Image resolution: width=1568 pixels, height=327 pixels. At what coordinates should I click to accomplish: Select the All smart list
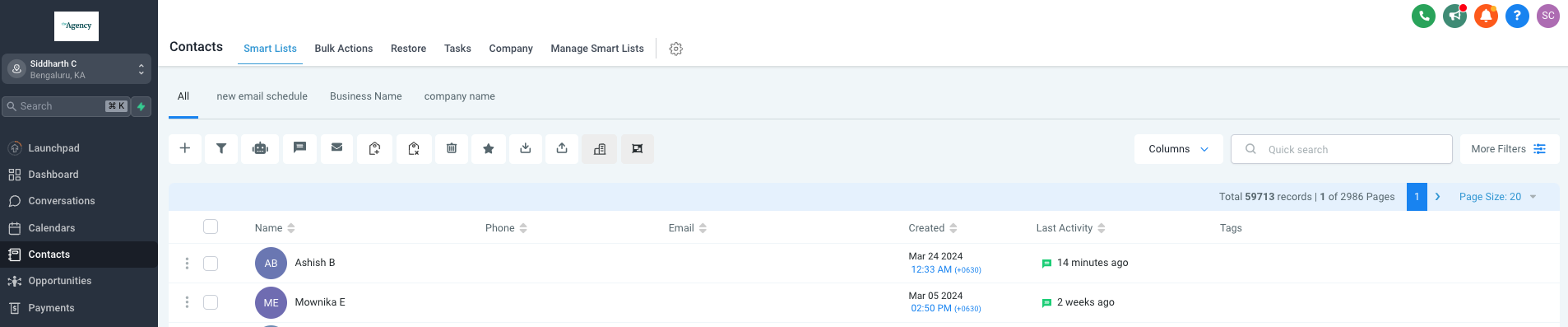pos(183,96)
